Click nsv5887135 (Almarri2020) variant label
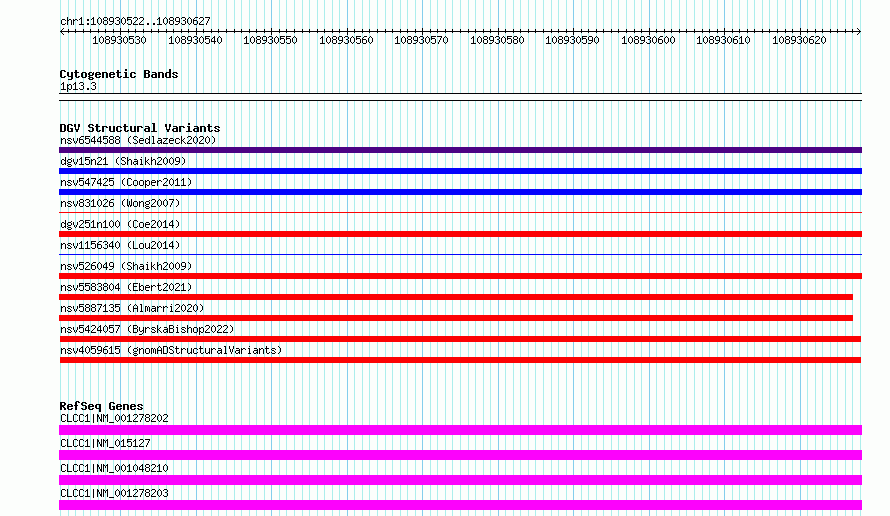The height and width of the screenshot is (516, 890). [132, 308]
